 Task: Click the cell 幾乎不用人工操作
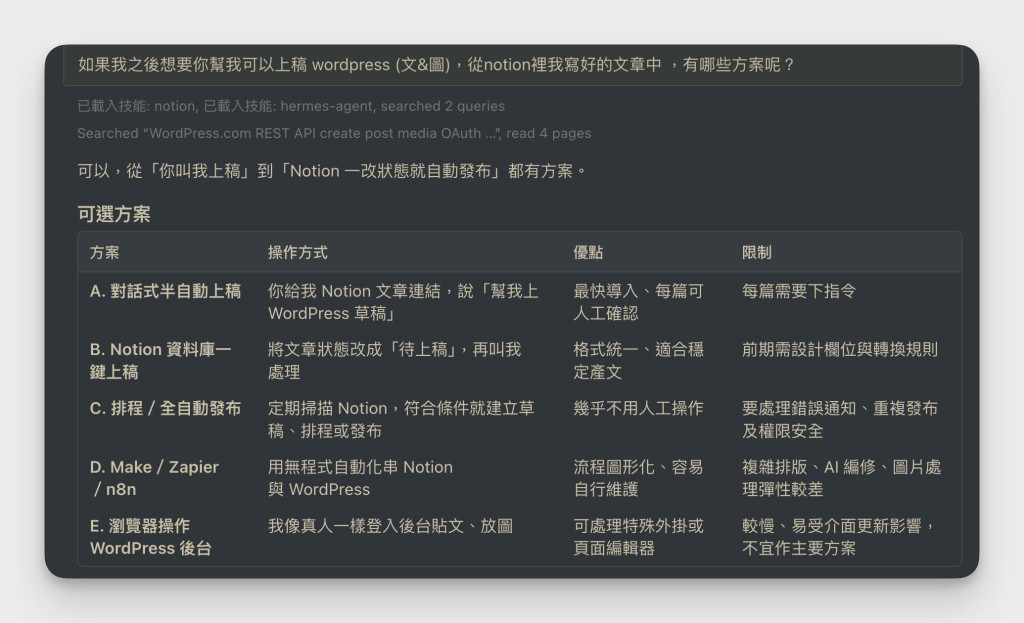point(638,409)
